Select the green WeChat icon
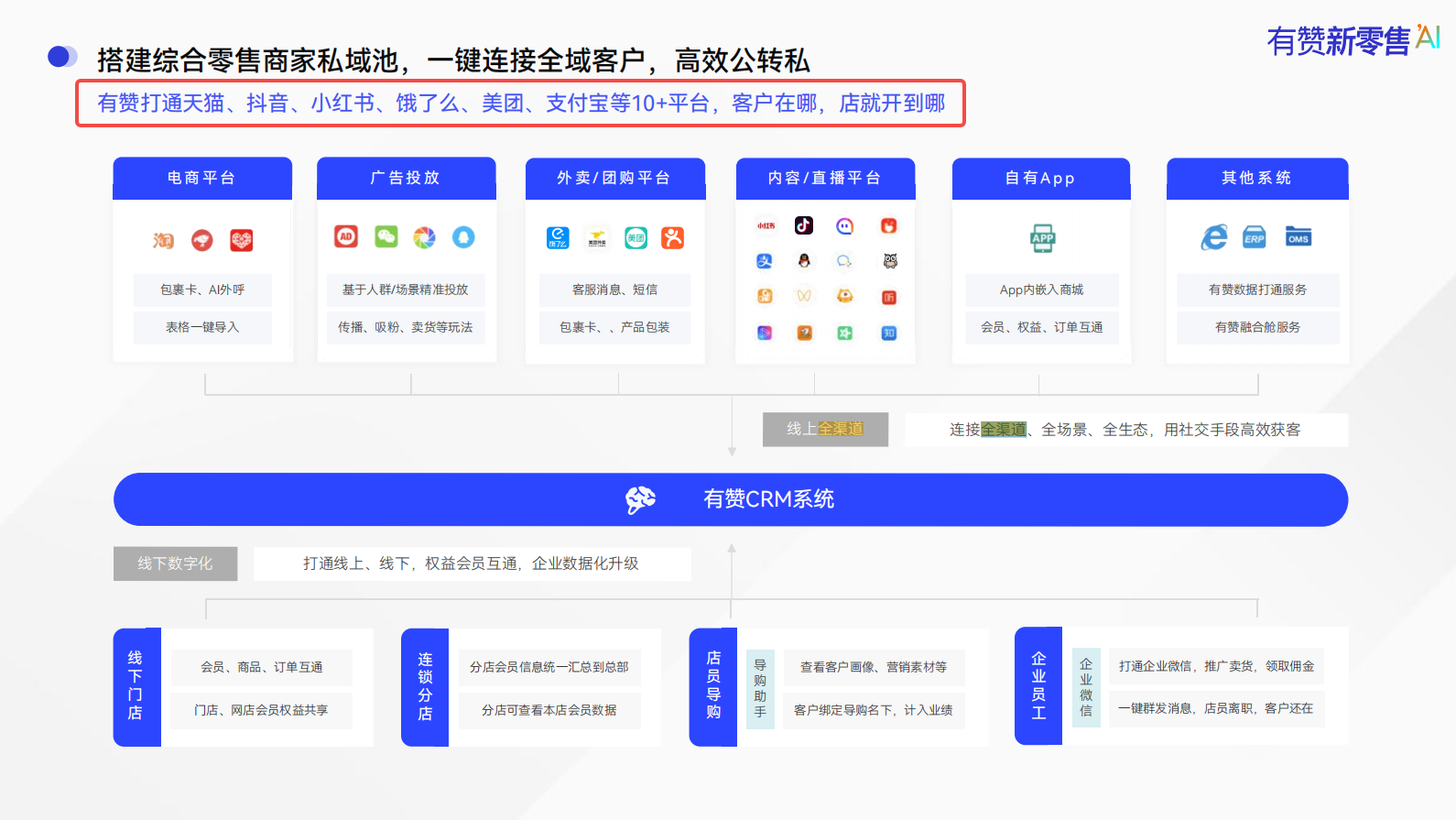 (386, 237)
